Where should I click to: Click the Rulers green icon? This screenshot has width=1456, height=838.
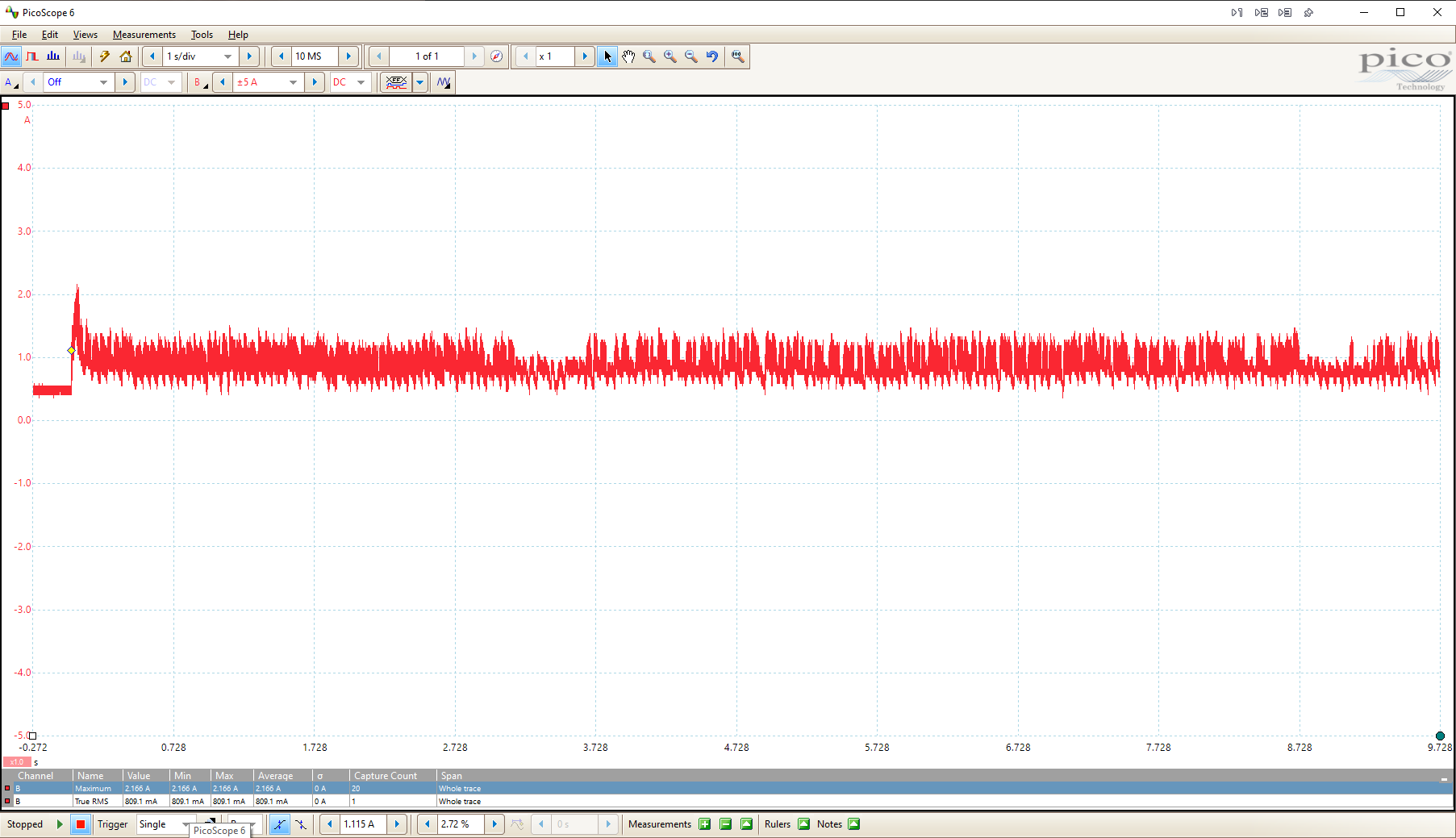804,824
